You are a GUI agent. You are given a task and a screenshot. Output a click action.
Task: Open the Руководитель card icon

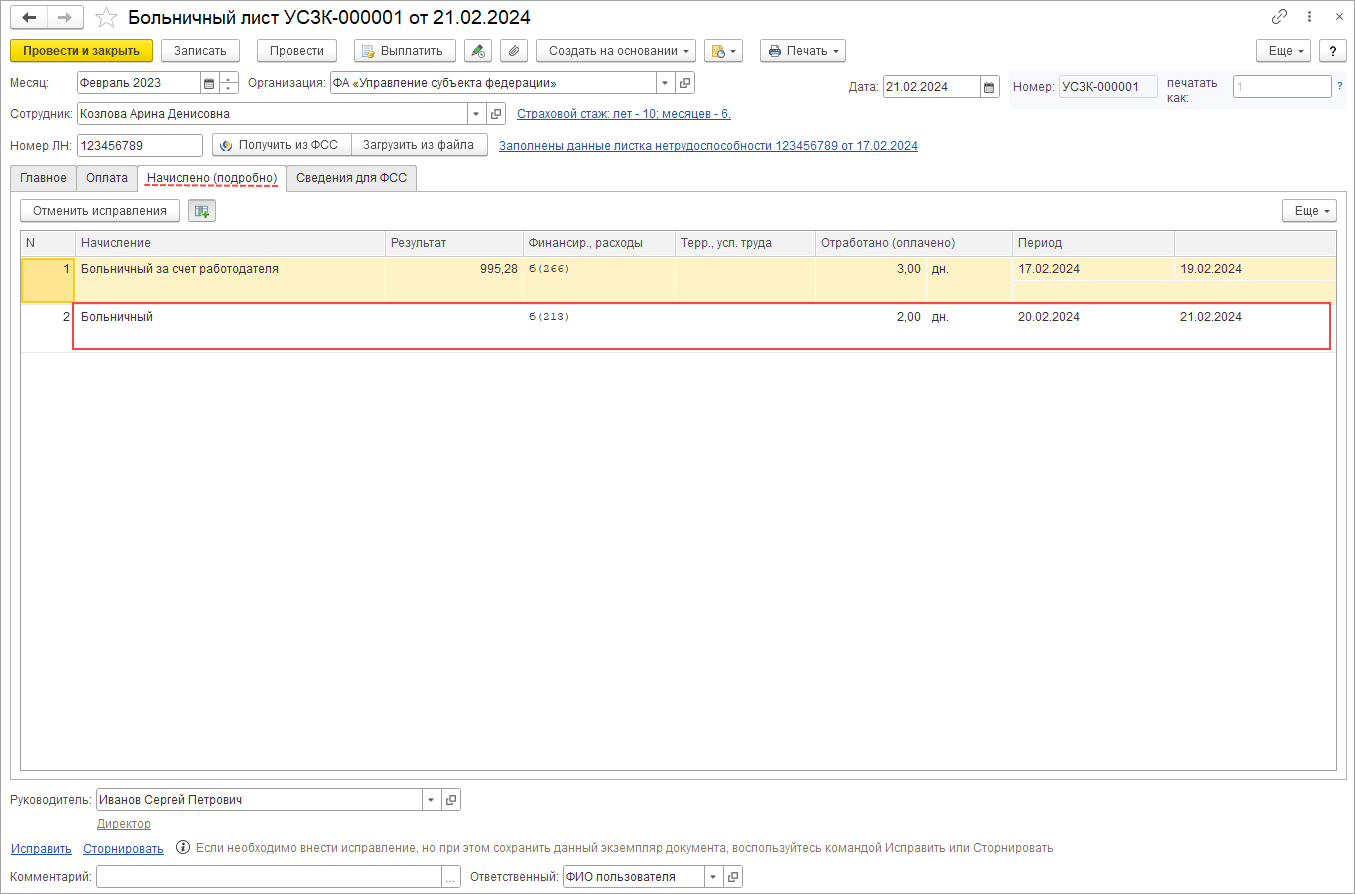451,800
